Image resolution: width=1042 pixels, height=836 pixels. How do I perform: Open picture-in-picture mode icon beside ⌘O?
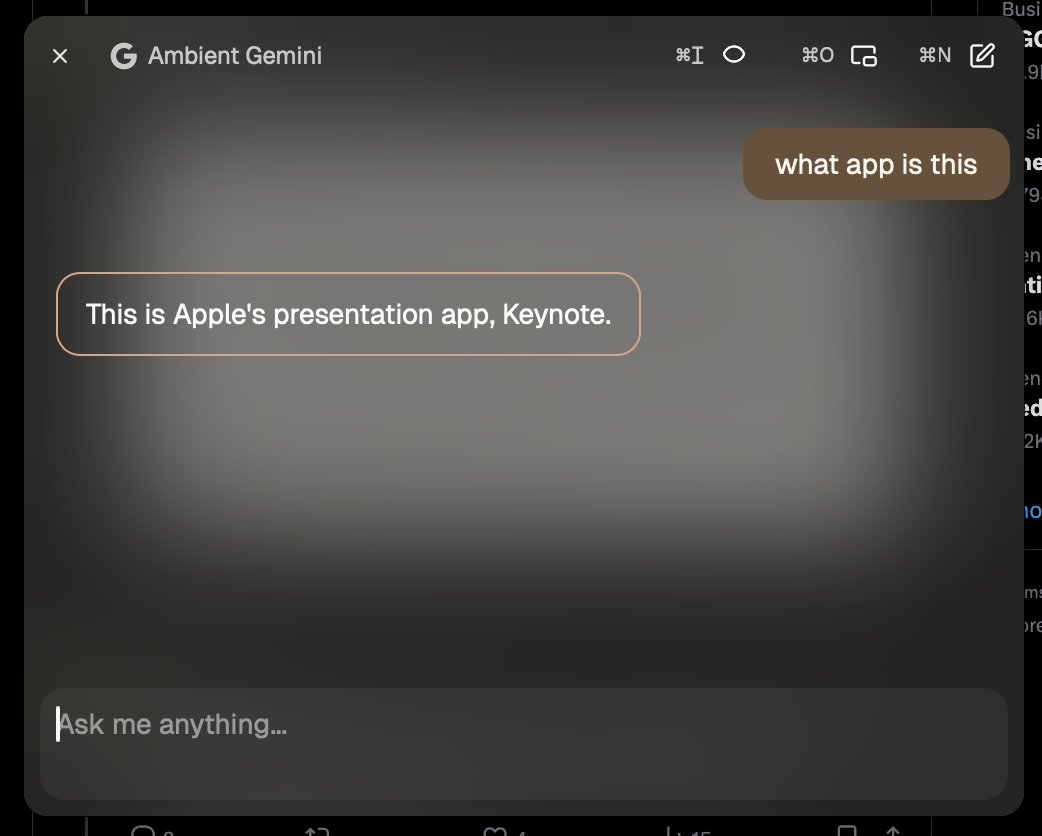pyautogui.click(x=862, y=56)
